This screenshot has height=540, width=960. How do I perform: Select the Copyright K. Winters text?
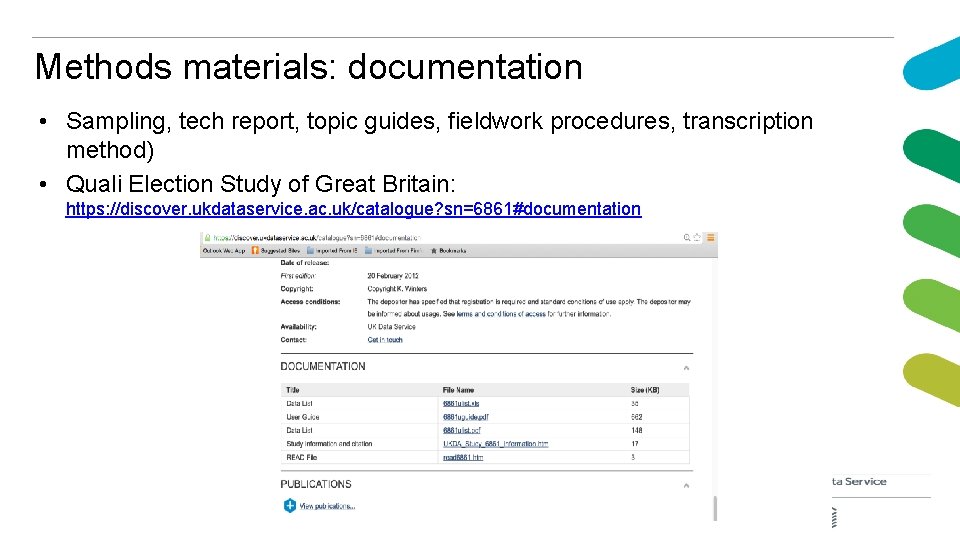click(x=397, y=289)
